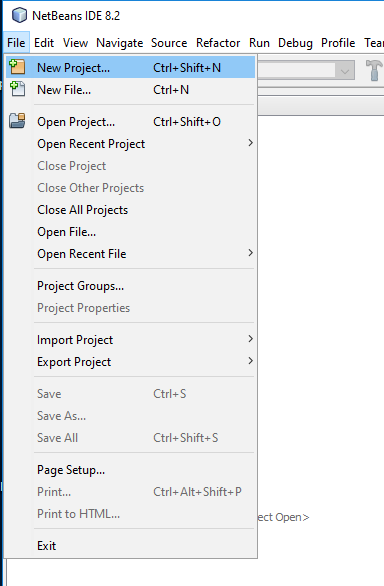Open the Navigate menu
Image resolution: width=384 pixels, height=586 pixels.
coord(120,43)
